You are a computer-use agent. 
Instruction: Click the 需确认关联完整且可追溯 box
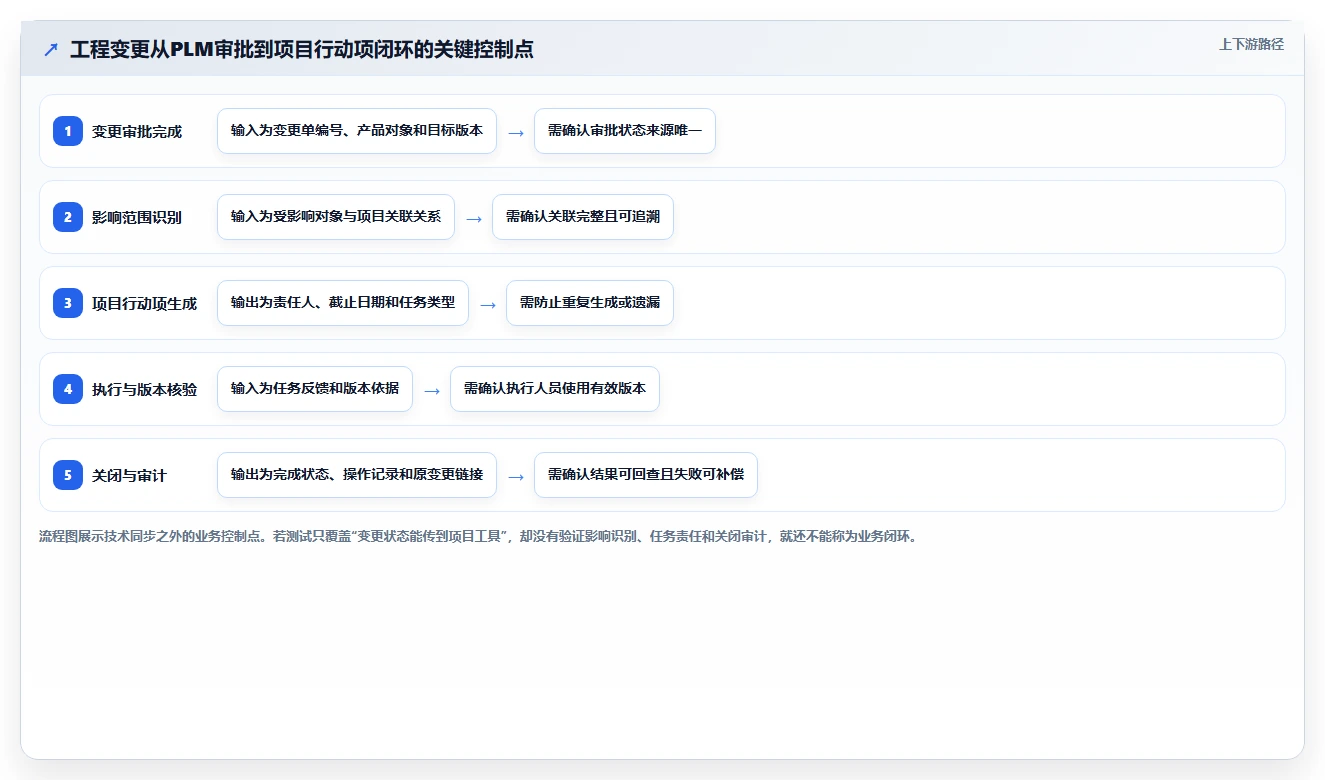point(583,217)
